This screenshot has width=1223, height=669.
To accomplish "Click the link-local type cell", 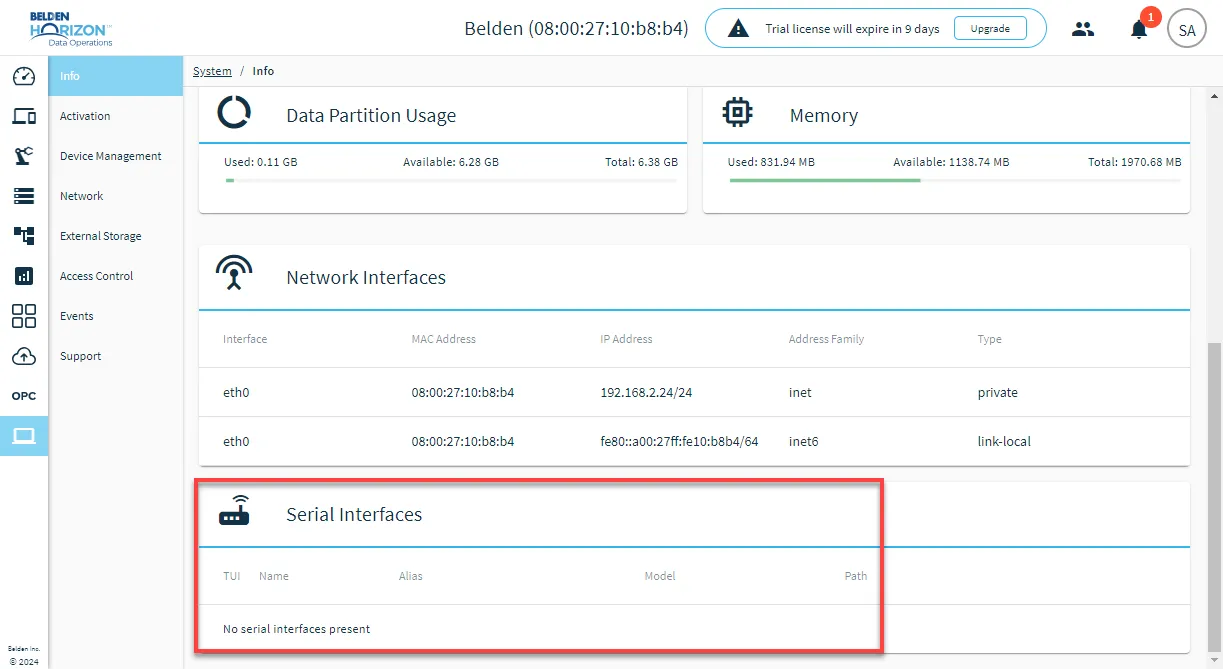I will [x=1004, y=442].
